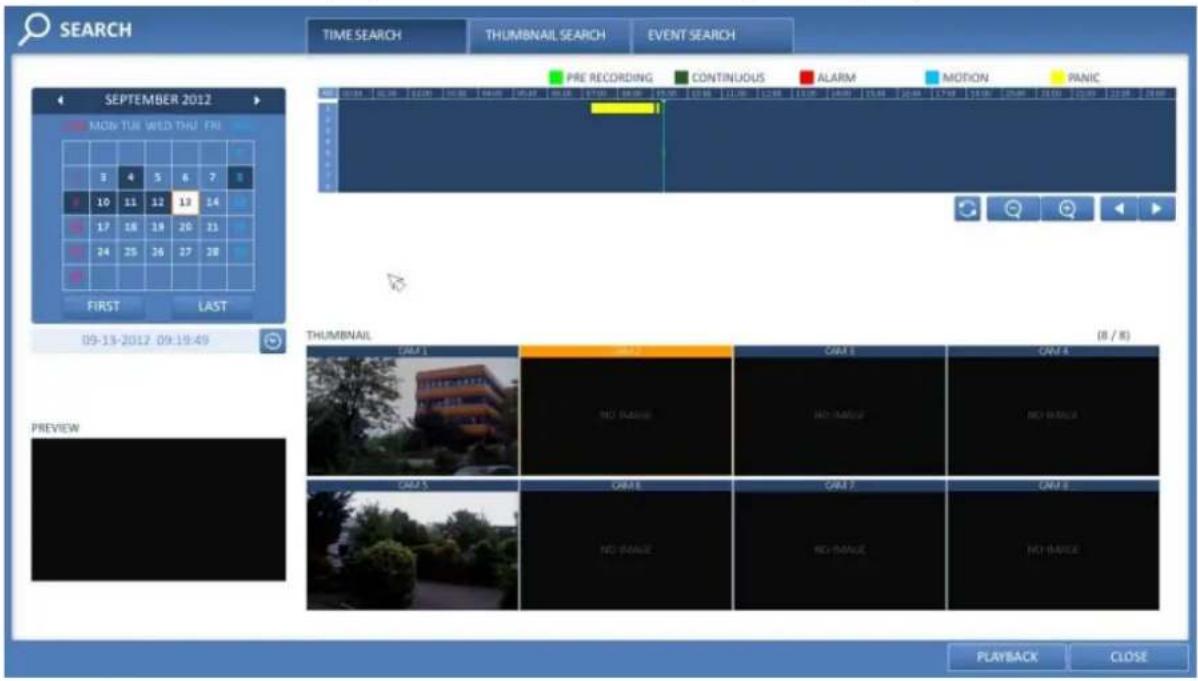Move timeline to the next section
The width and height of the screenshot is (1198, 681).
point(1157,209)
